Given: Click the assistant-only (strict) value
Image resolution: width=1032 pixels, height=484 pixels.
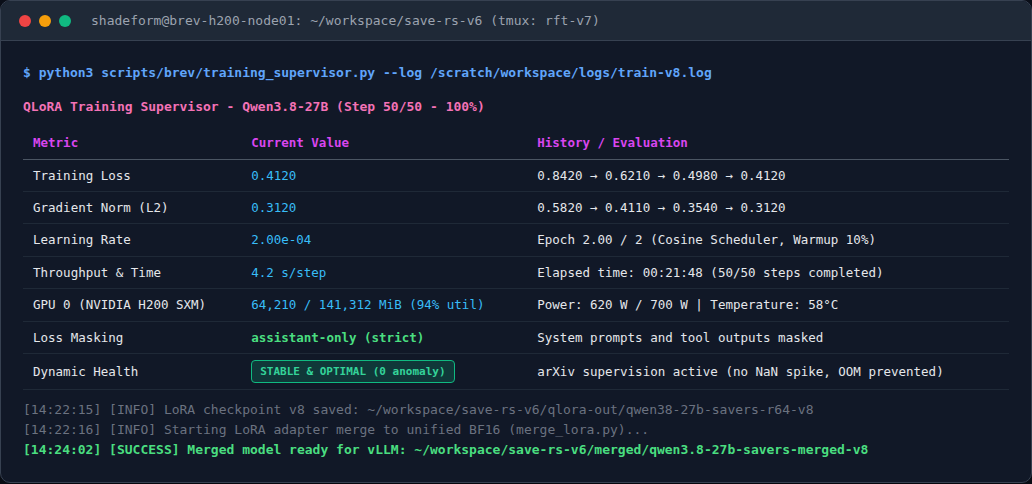Looking at the screenshot, I should click(x=338, y=338).
